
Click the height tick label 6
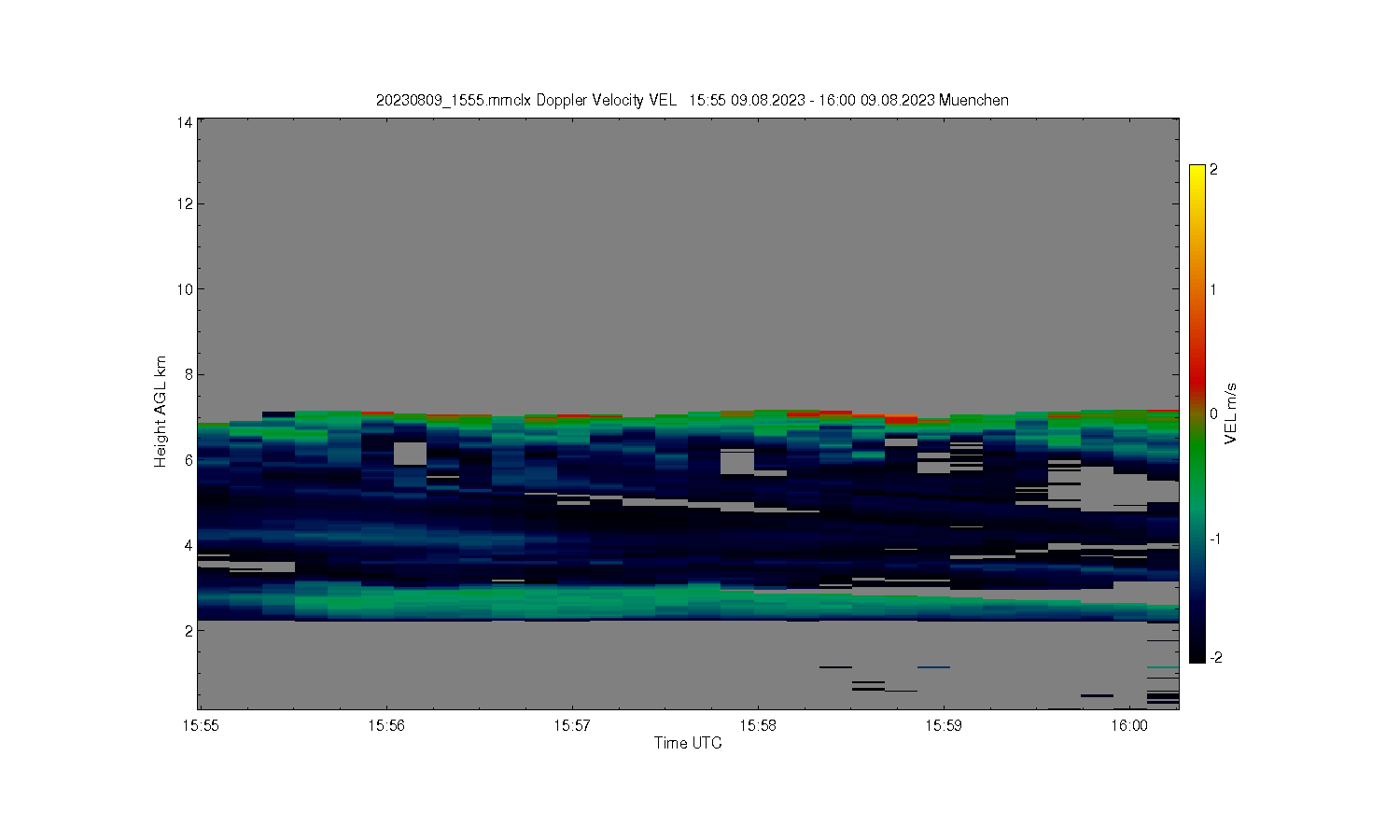pyautogui.click(x=189, y=460)
